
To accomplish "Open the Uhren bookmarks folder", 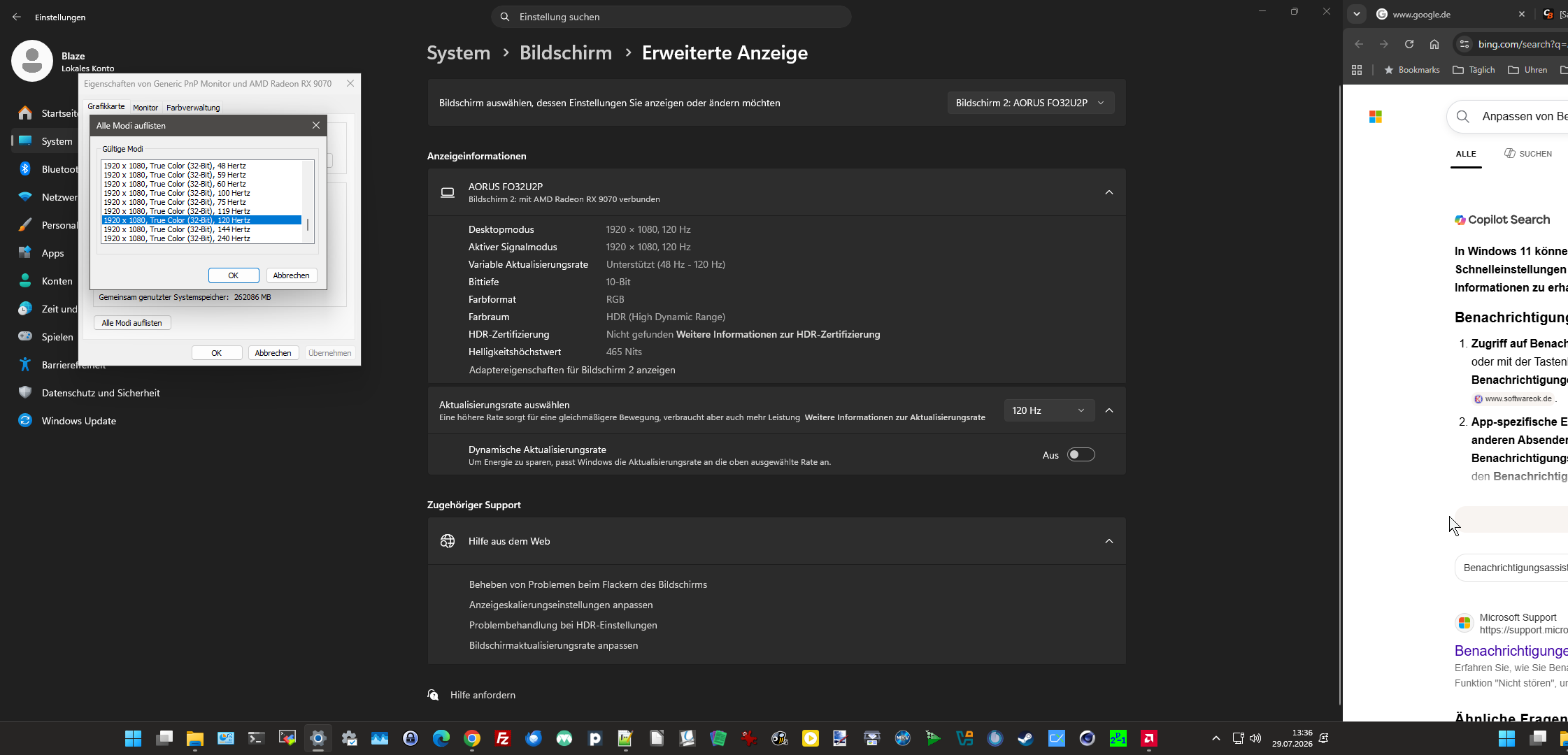I will point(1527,70).
